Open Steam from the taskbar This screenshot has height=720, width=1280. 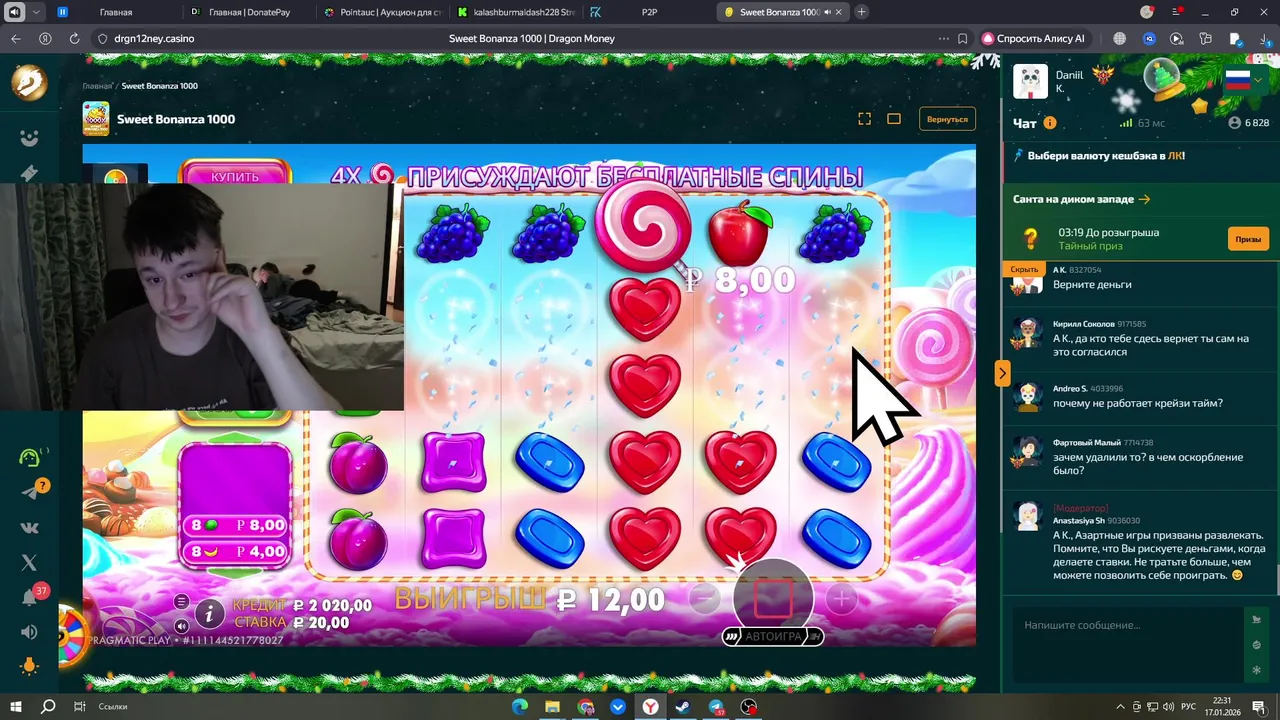(x=683, y=706)
